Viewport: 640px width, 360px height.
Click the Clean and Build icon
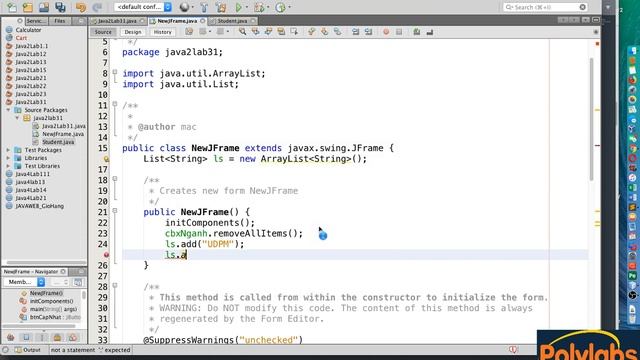pos(221,7)
